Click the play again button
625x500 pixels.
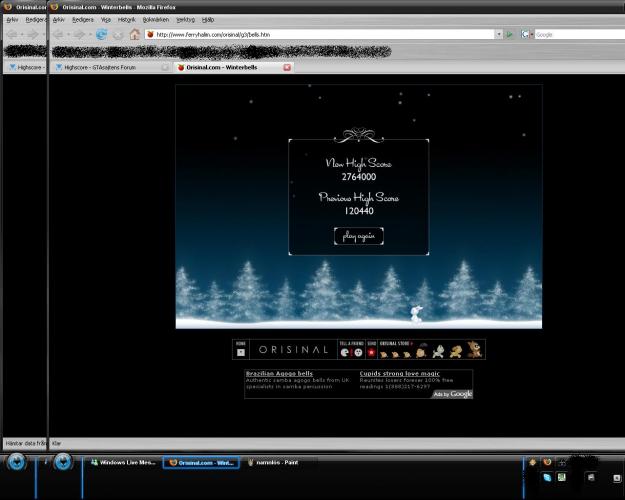[x=358, y=236]
